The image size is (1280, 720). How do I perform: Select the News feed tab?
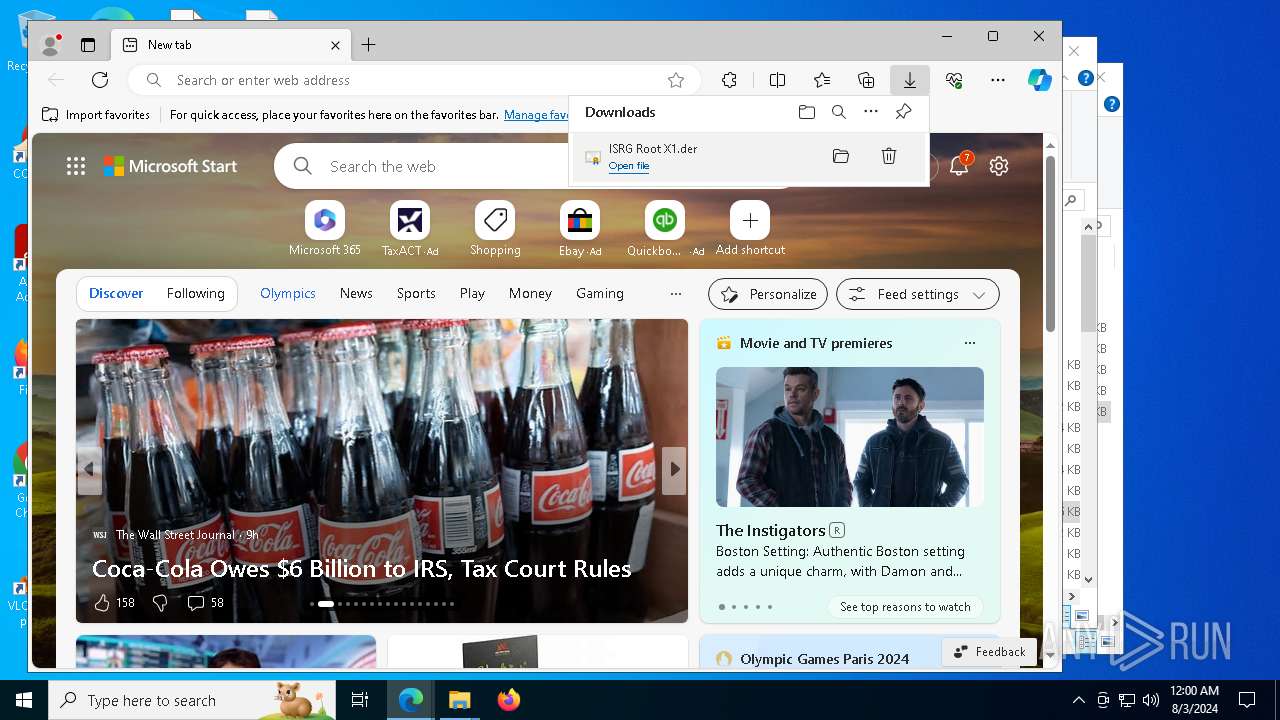[356, 293]
